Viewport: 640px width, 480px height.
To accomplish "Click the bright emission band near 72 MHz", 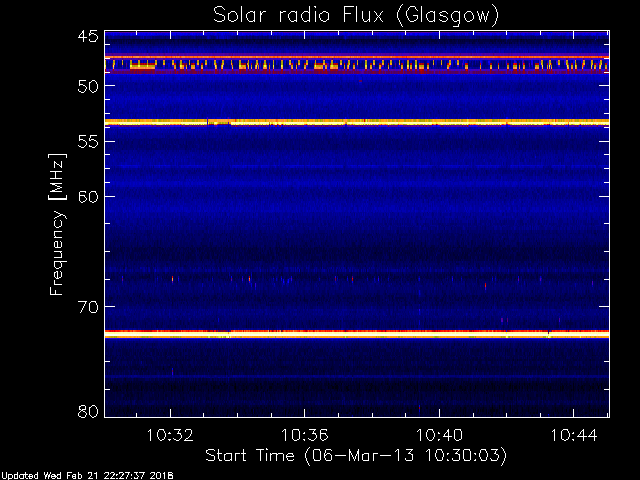I will (357, 334).
